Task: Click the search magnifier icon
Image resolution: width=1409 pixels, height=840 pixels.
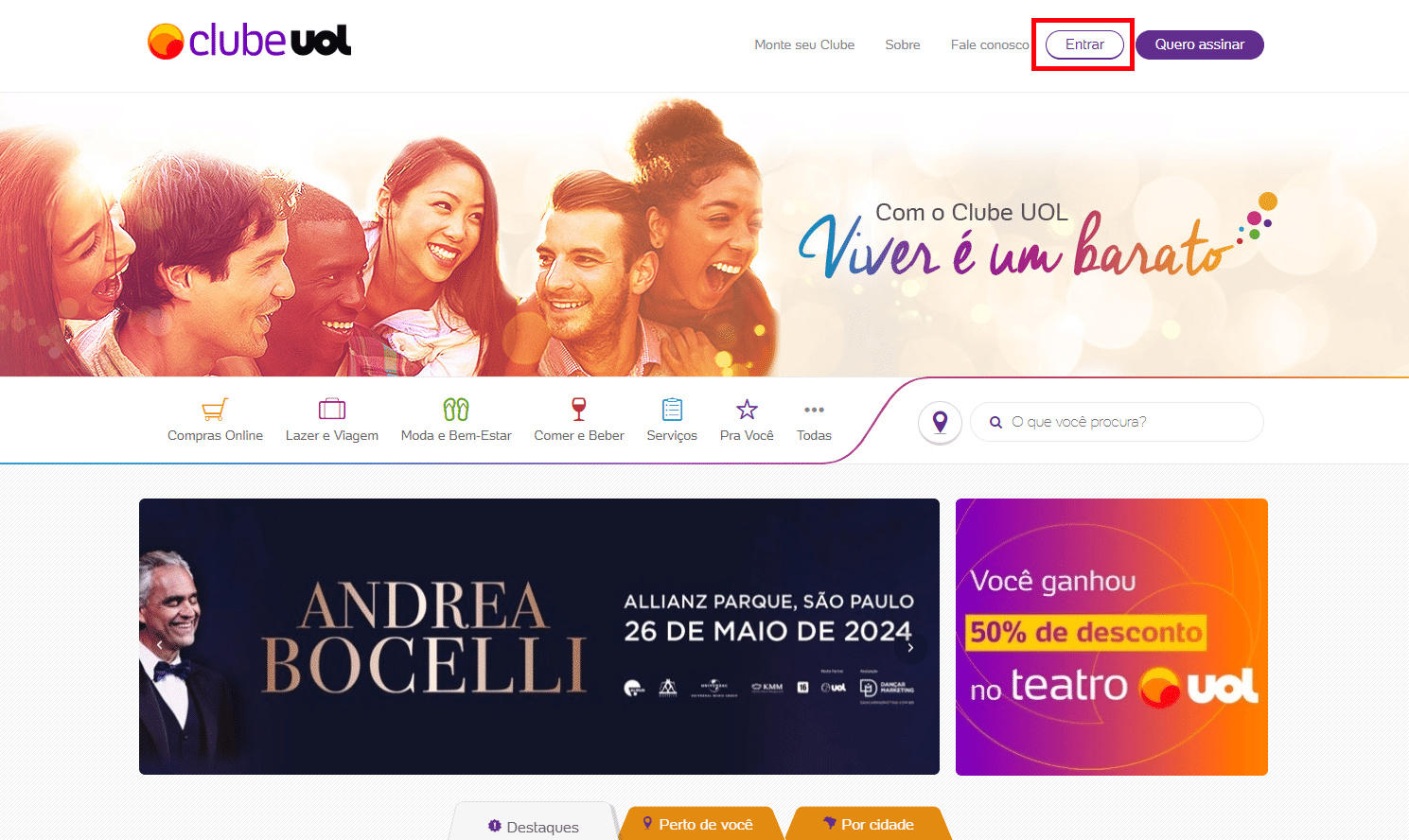Action: [x=995, y=422]
